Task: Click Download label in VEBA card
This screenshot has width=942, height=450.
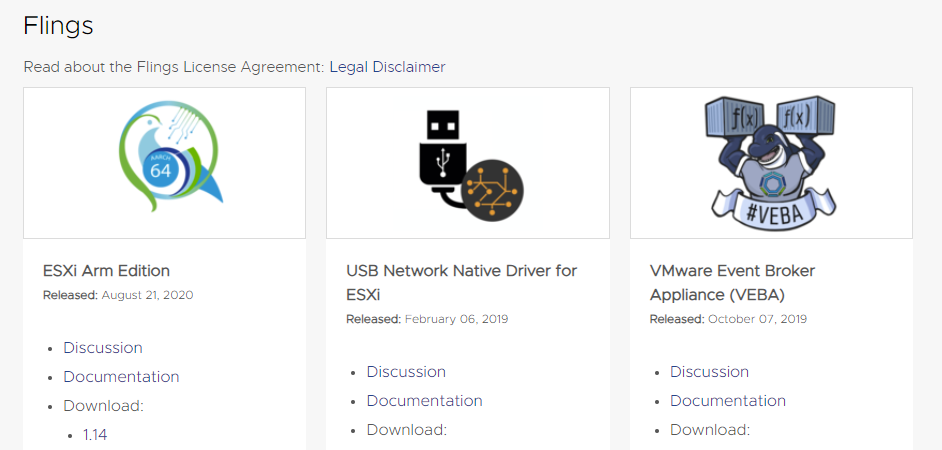Action: tap(710, 430)
